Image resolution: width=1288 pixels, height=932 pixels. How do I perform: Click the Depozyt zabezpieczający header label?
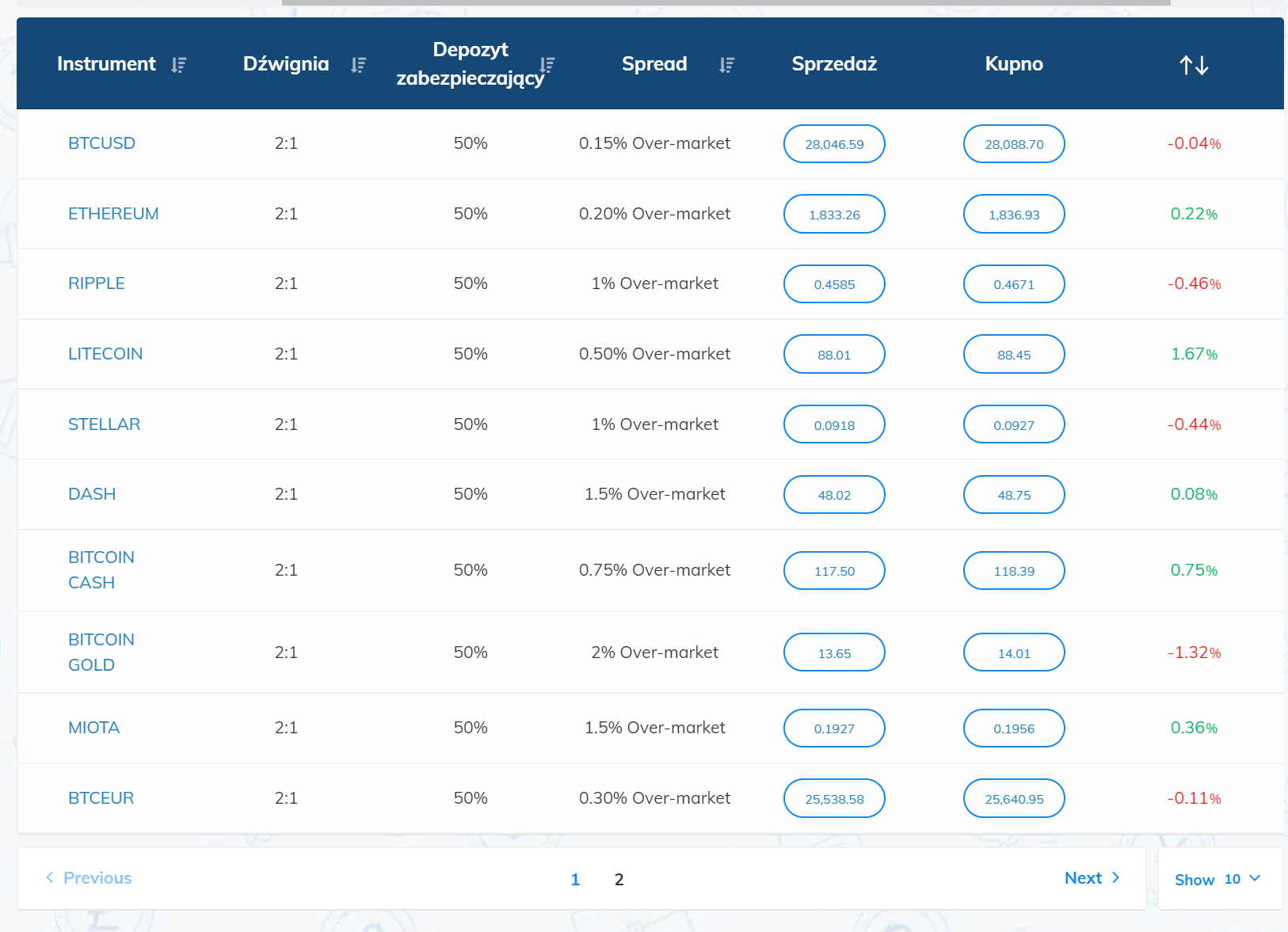coord(471,64)
